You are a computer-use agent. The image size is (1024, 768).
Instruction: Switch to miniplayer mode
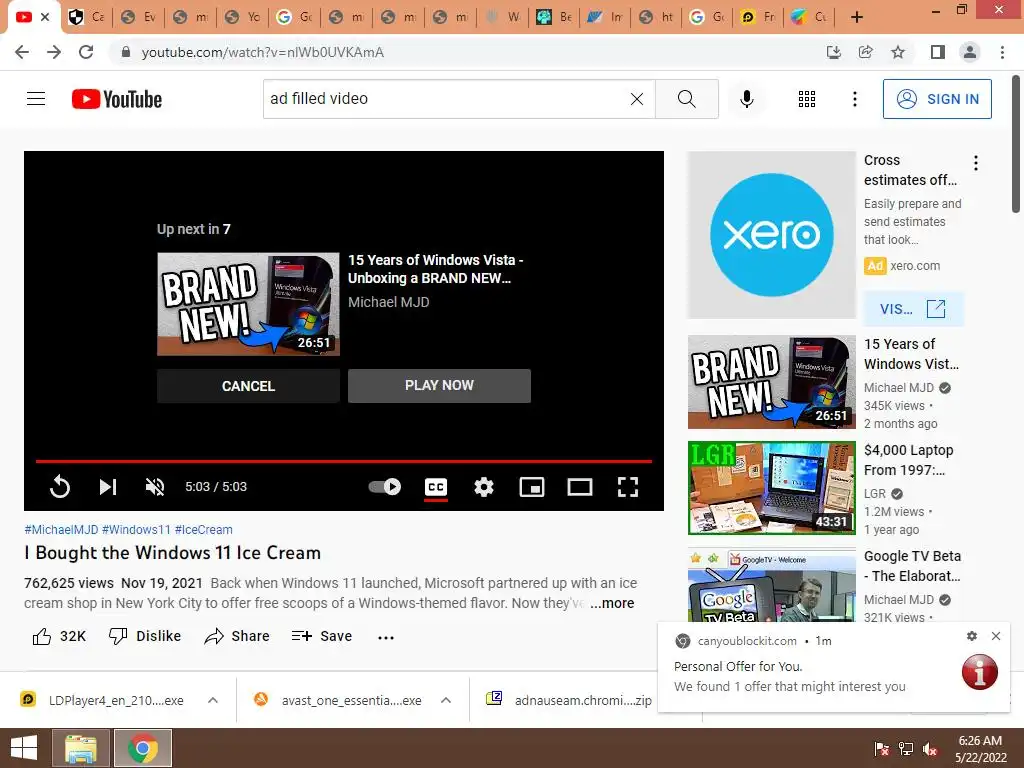(532, 487)
